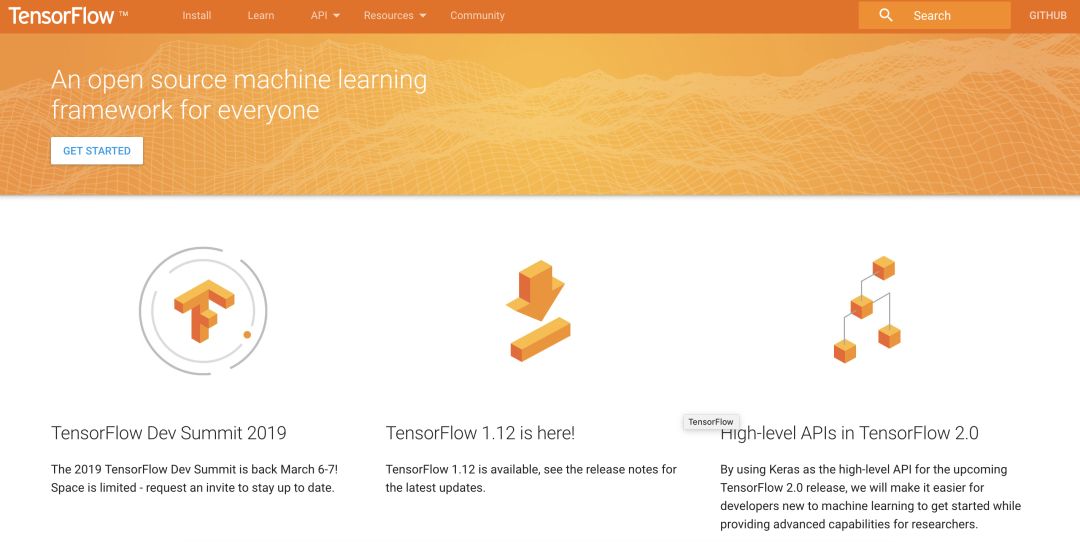
Task: Open High-level APIs in TensorFlow 2.0 heading
Action: pos(849,433)
